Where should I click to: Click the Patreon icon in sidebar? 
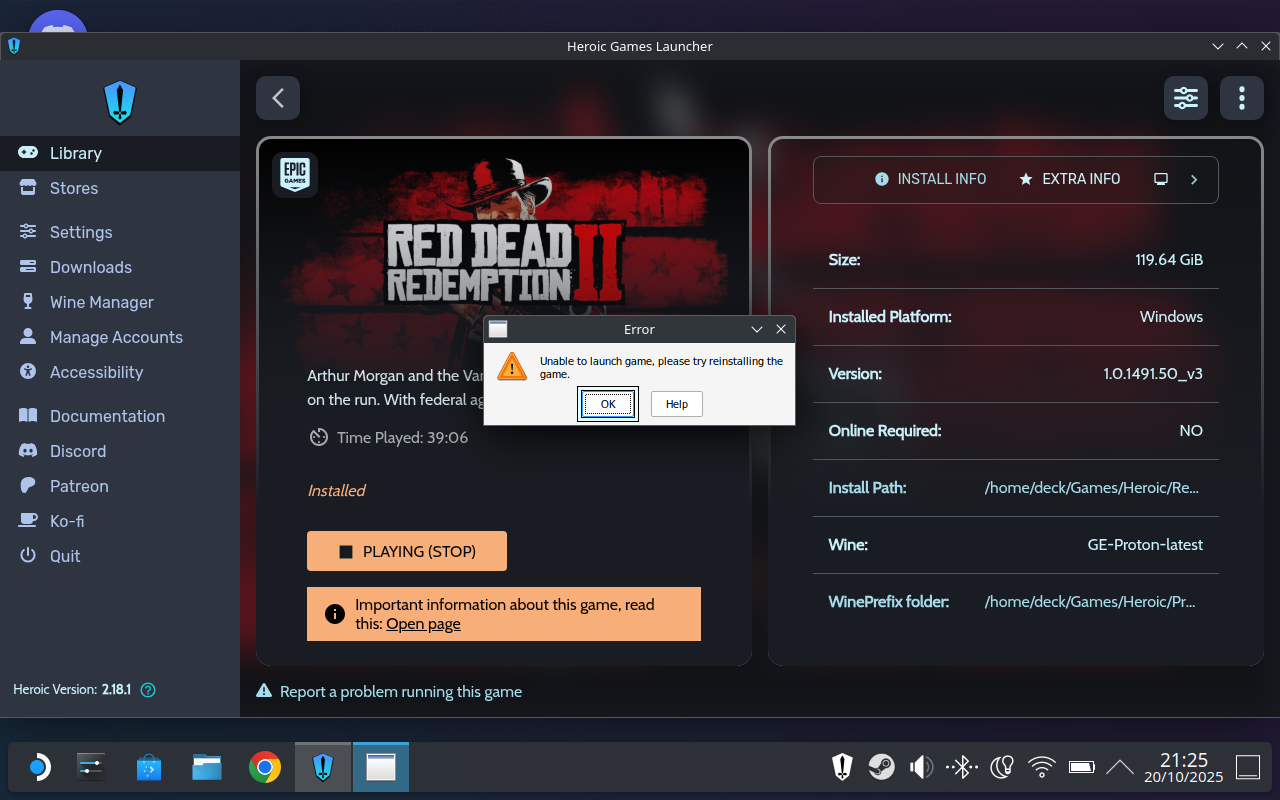click(28, 486)
